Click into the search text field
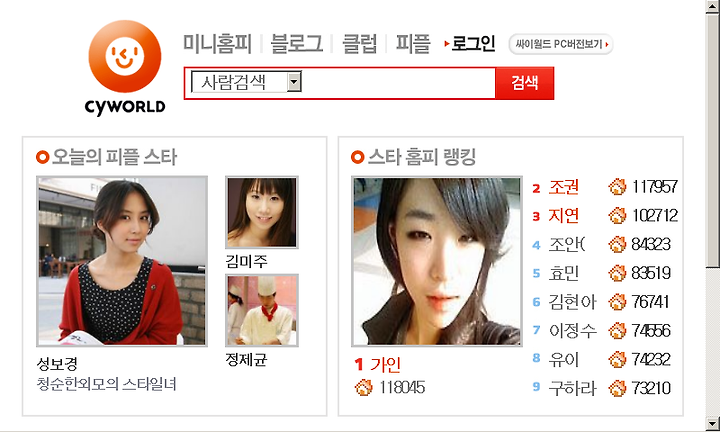 click(x=398, y=83)
